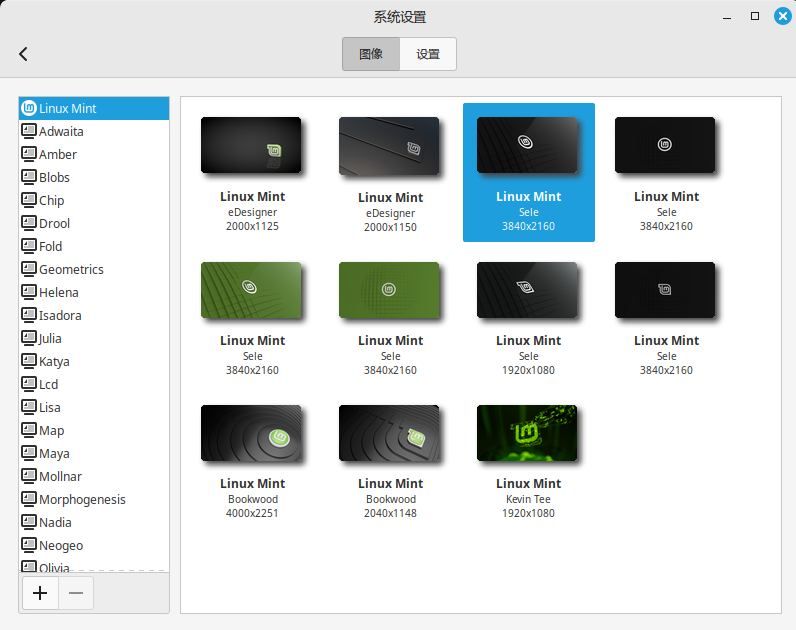Click the Morphogenesis folder icon
The image size is (796, 630).
[x=29, y=499]
